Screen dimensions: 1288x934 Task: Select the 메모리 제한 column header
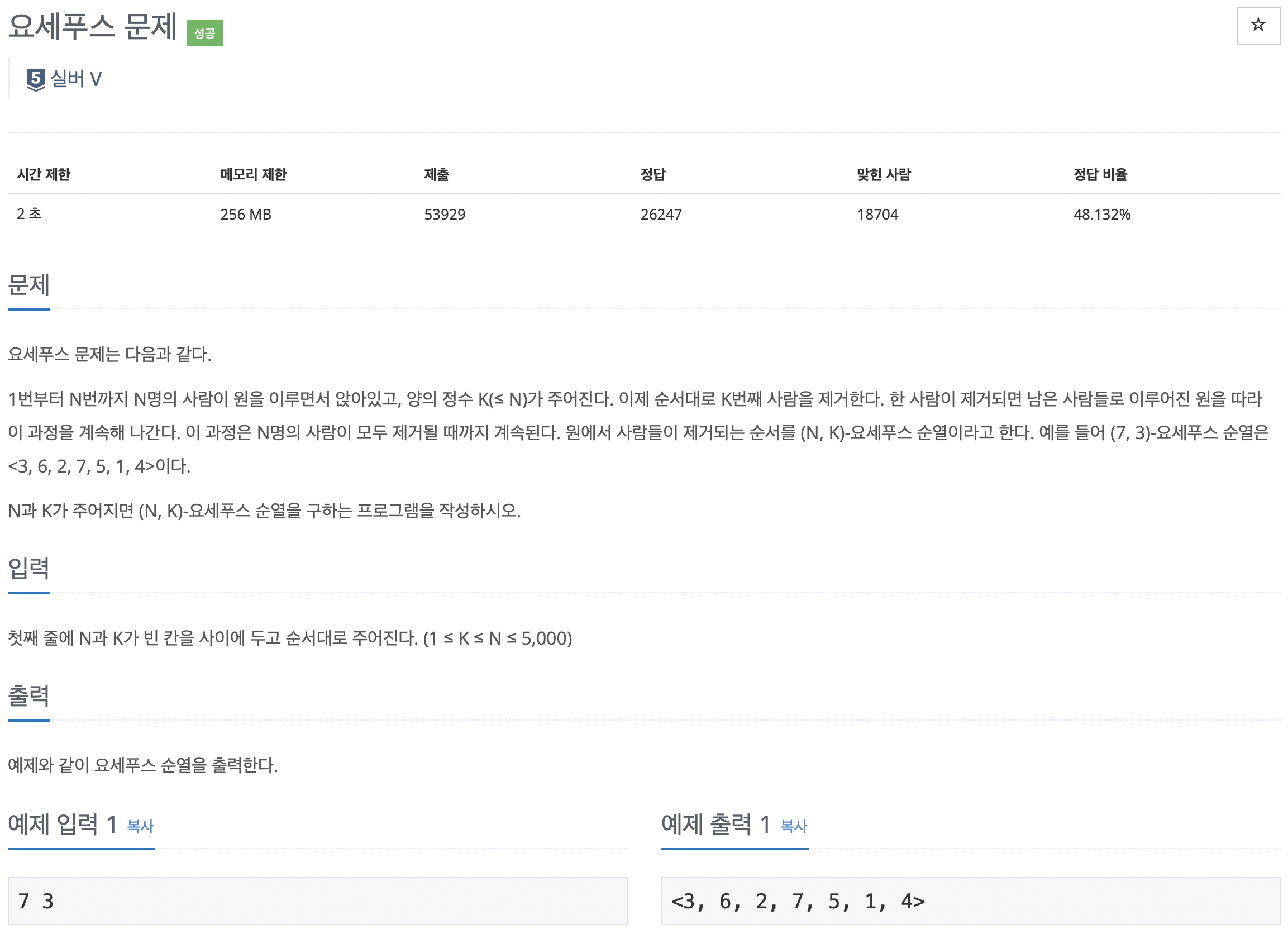point(254,175)
